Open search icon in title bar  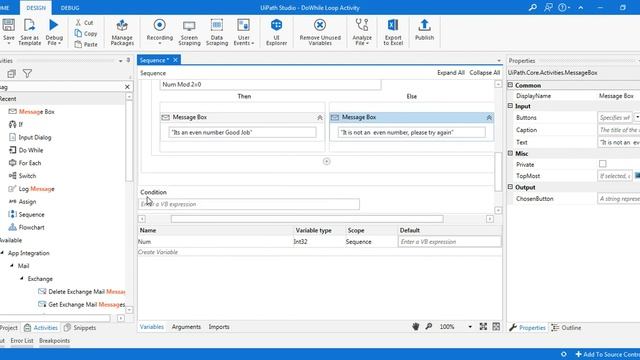coord(532,7)
